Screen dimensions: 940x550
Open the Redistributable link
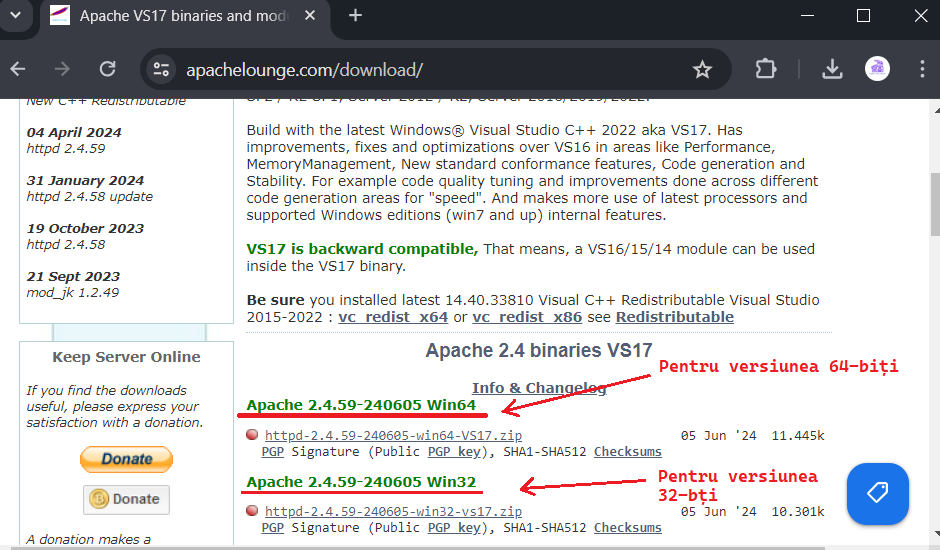click(x=674, y=317)
